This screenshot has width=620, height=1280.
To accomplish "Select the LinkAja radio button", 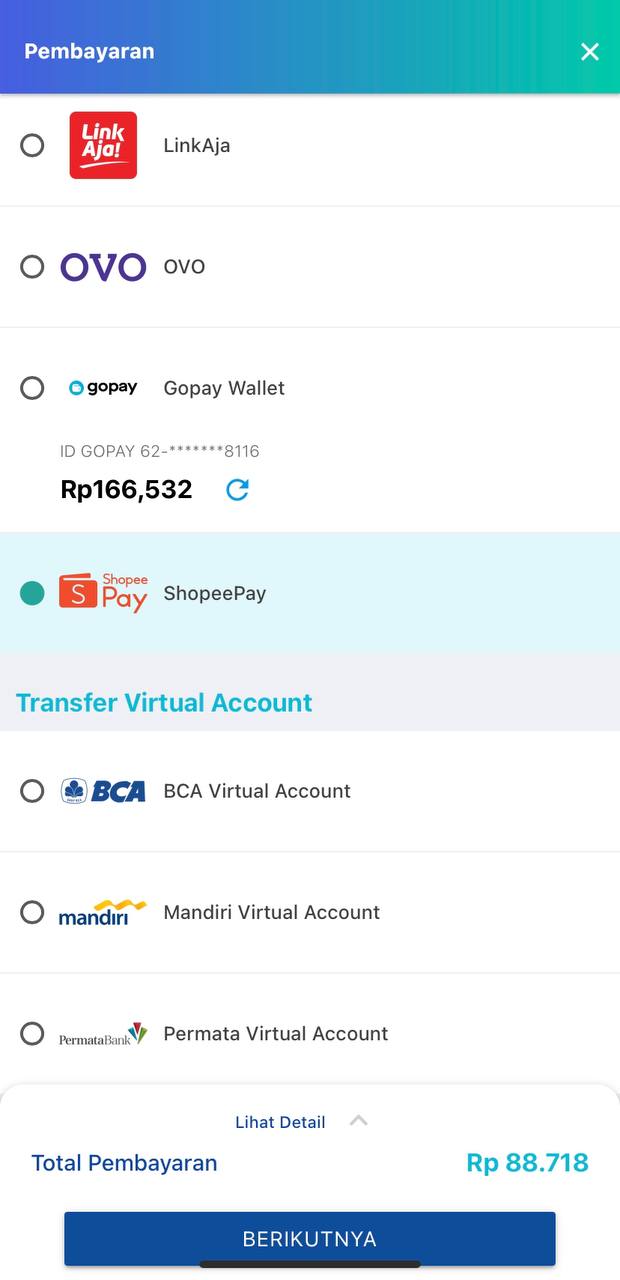I will click(32, 145).
